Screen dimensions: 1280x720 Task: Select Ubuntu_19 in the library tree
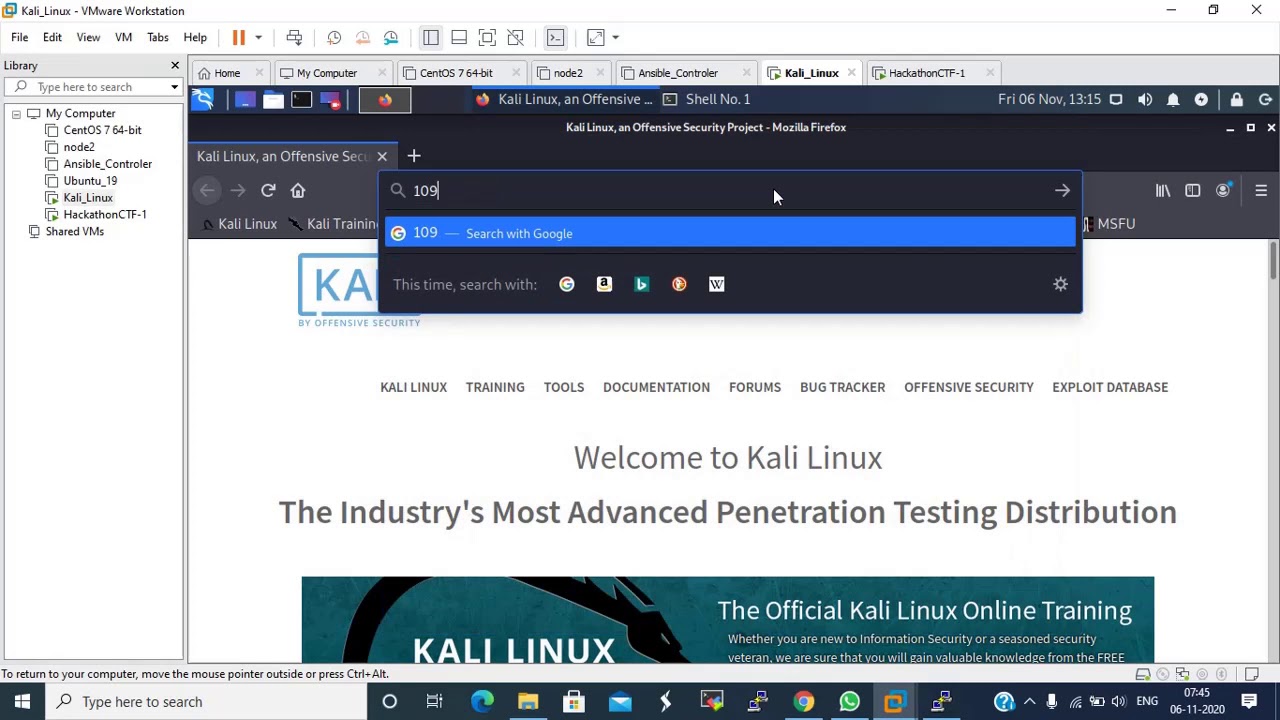(90, 181)
